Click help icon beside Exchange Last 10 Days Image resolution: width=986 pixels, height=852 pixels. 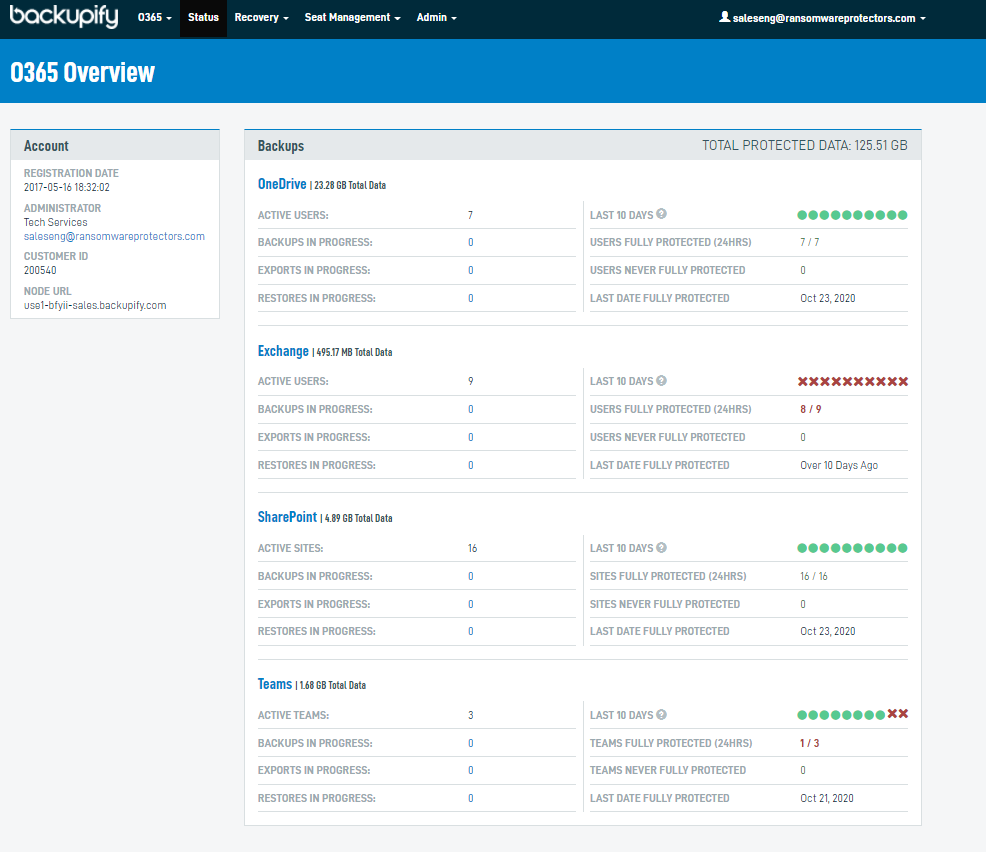click(661, 381)
